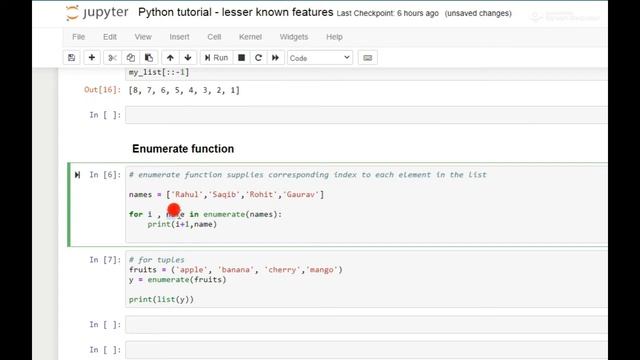Click the for loop enumerate(names) line
The image size is (640, 360).
click(205, 214)
